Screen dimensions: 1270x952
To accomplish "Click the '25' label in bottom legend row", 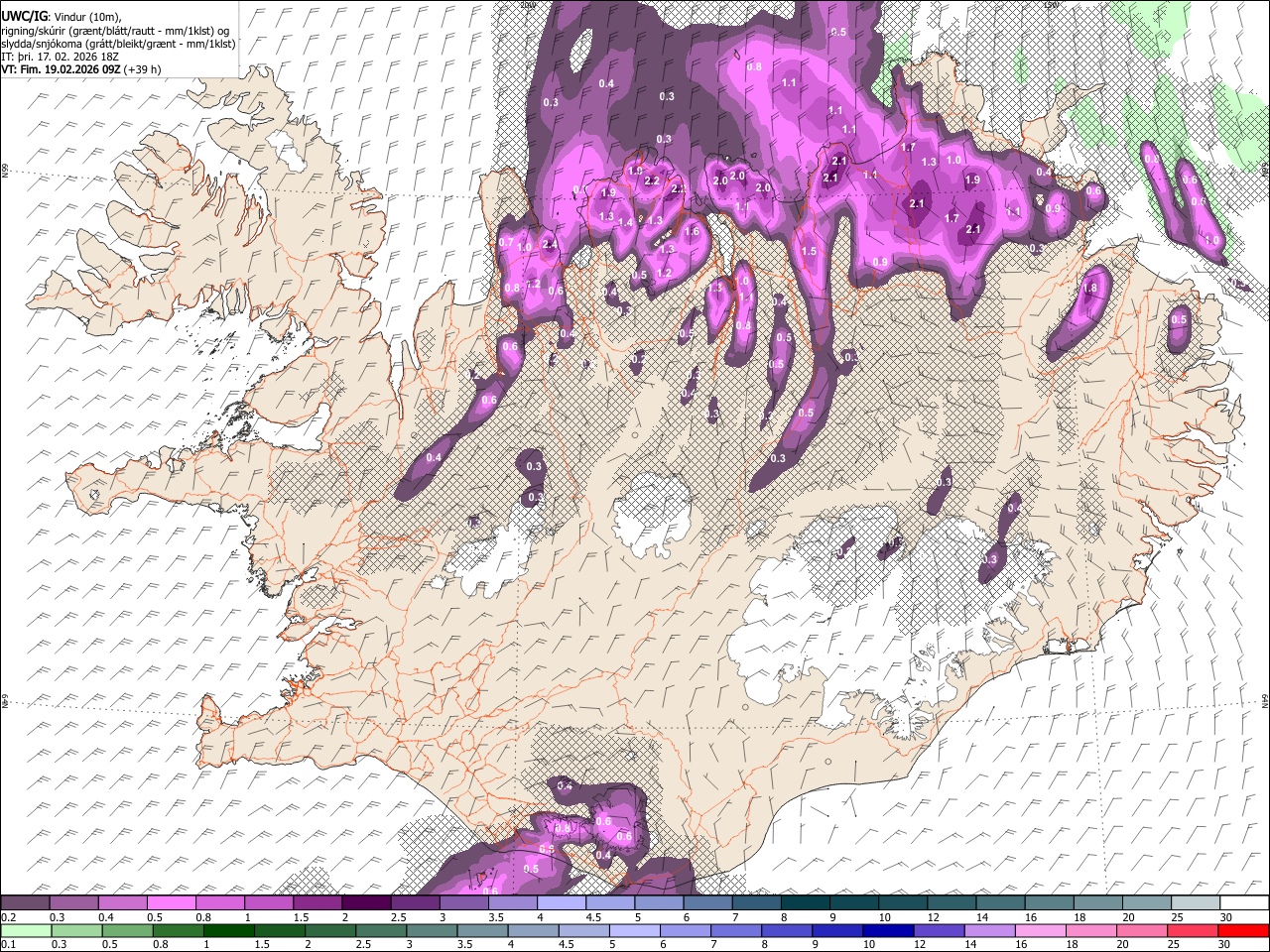I will (x=1172, y=944).
